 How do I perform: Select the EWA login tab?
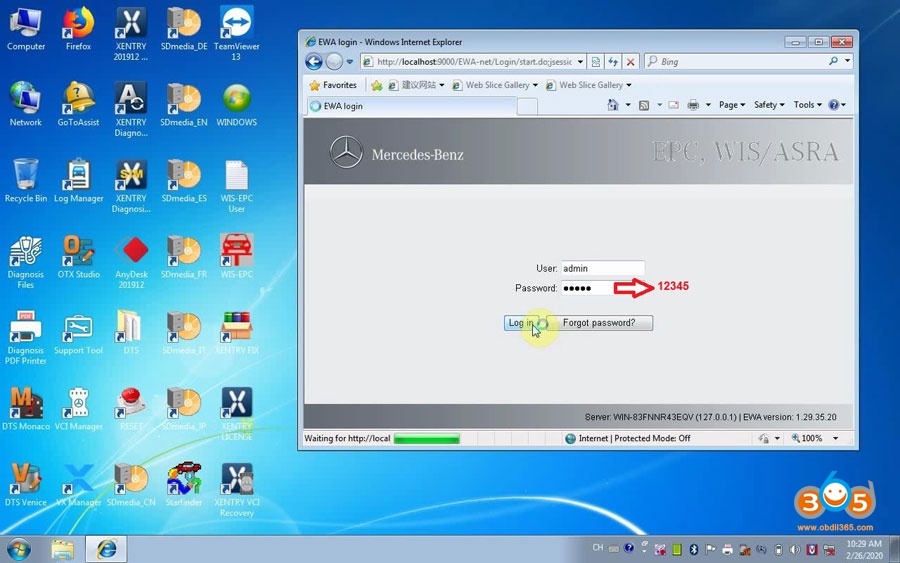410,106
